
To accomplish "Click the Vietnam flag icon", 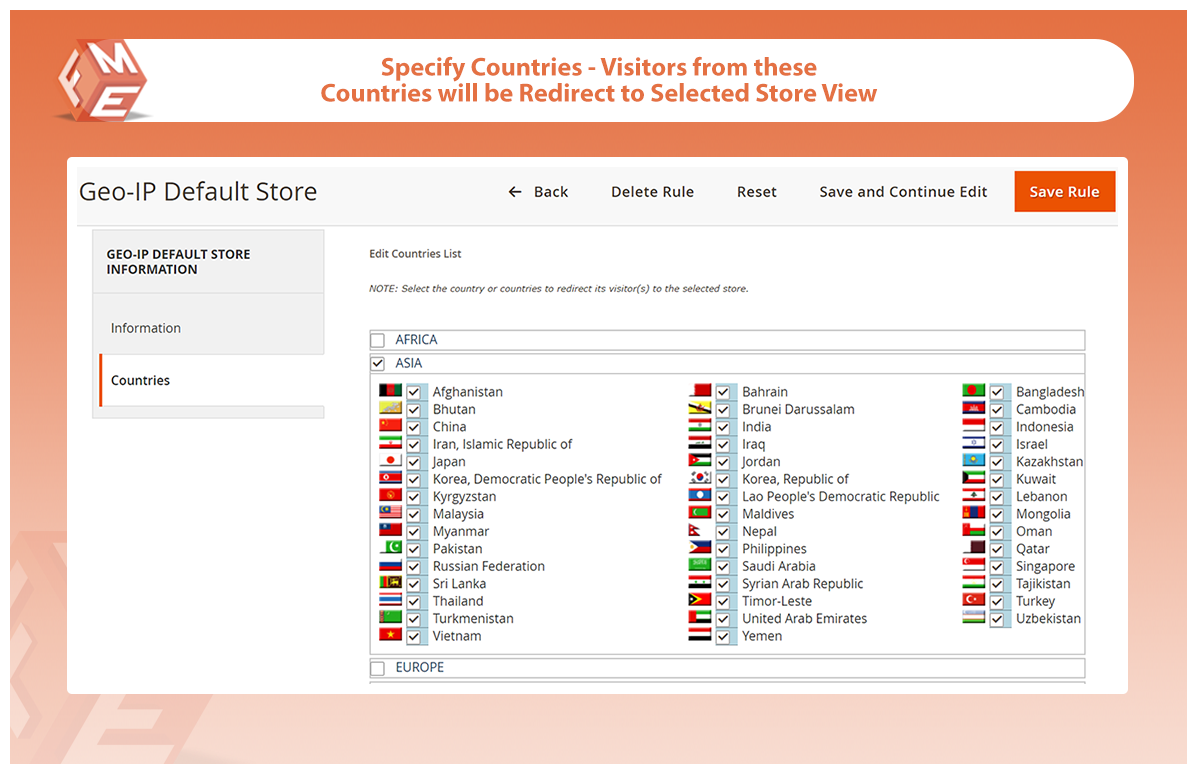I will pyautogui.click(x=390, y=635).
